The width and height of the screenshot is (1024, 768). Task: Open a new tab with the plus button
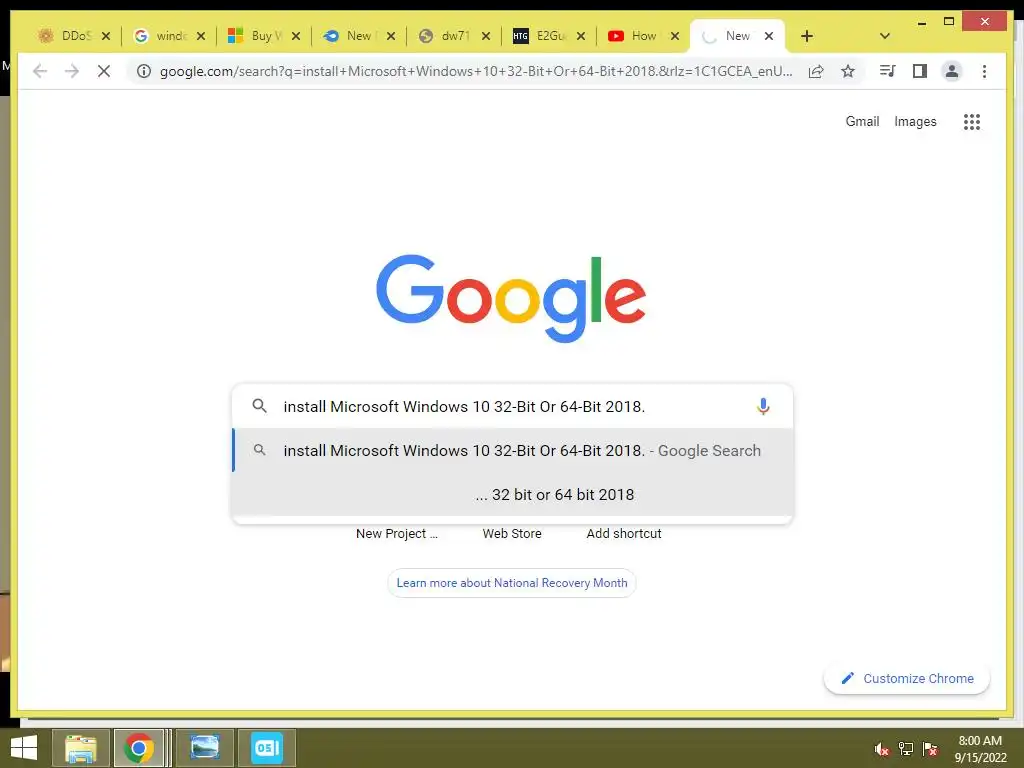click(x=807, y=36)
